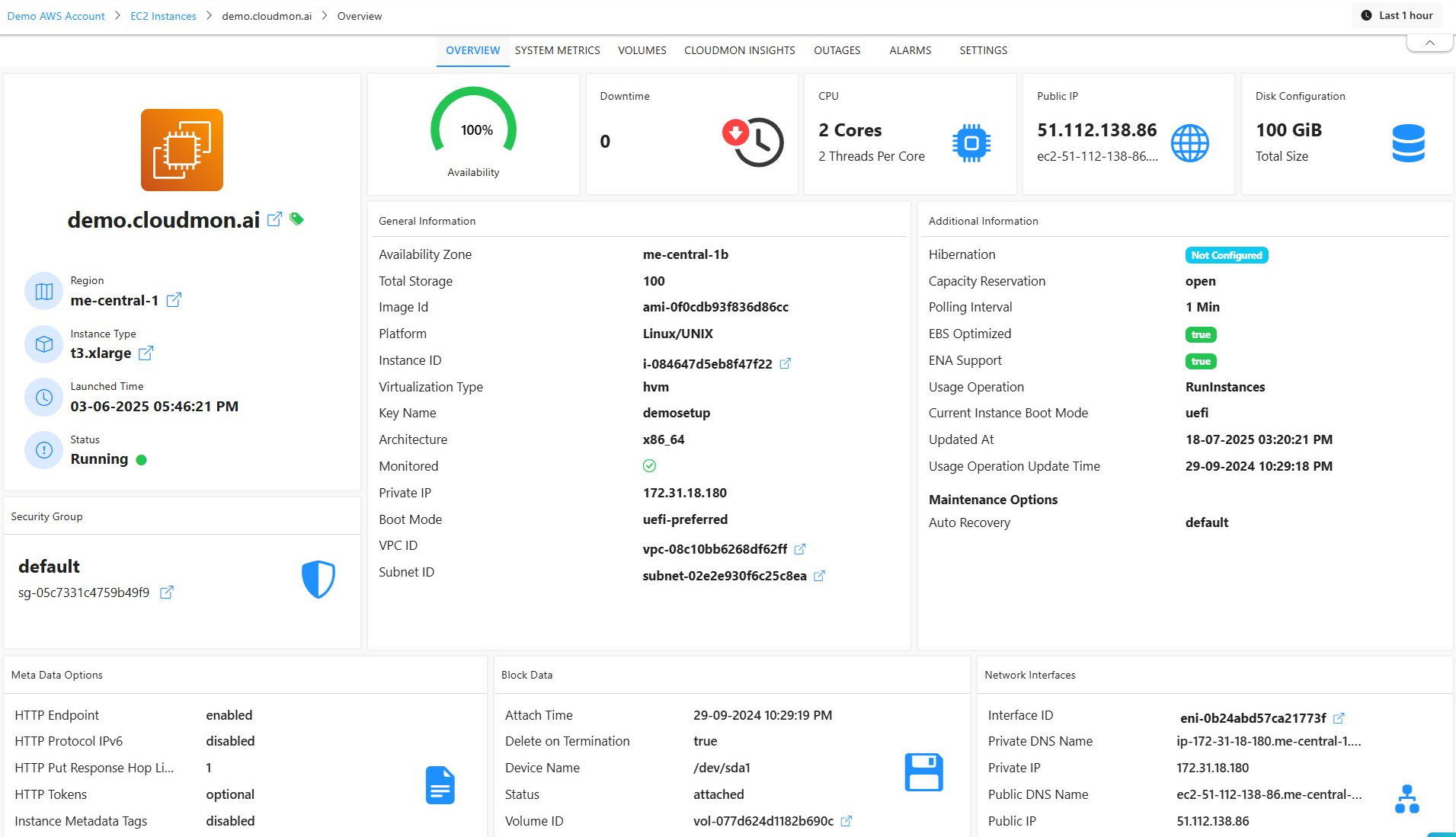This screenshot has width=1456, height=837.
Task: Navigate to Demo AWS Account breadcrumb
Action: pos(56,16)
